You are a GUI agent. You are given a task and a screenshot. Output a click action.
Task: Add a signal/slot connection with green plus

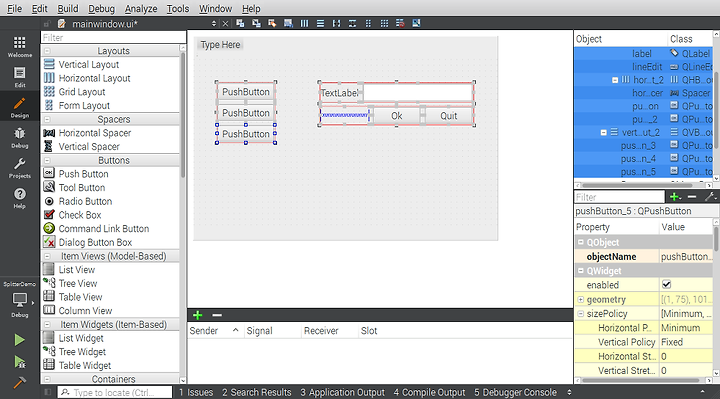(x=197, y=315)
